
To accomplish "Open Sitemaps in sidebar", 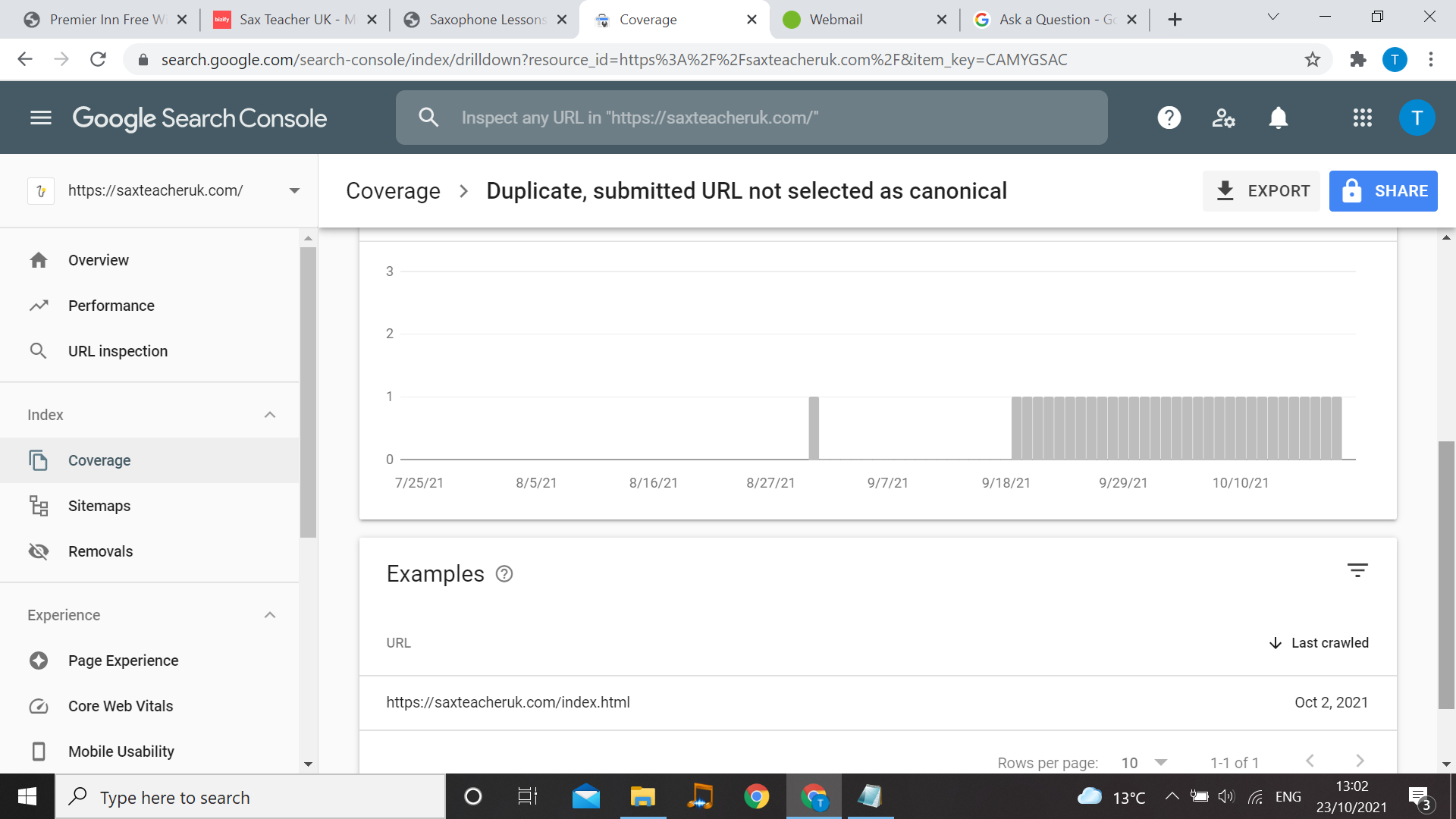I will click(x=99, y=506).
